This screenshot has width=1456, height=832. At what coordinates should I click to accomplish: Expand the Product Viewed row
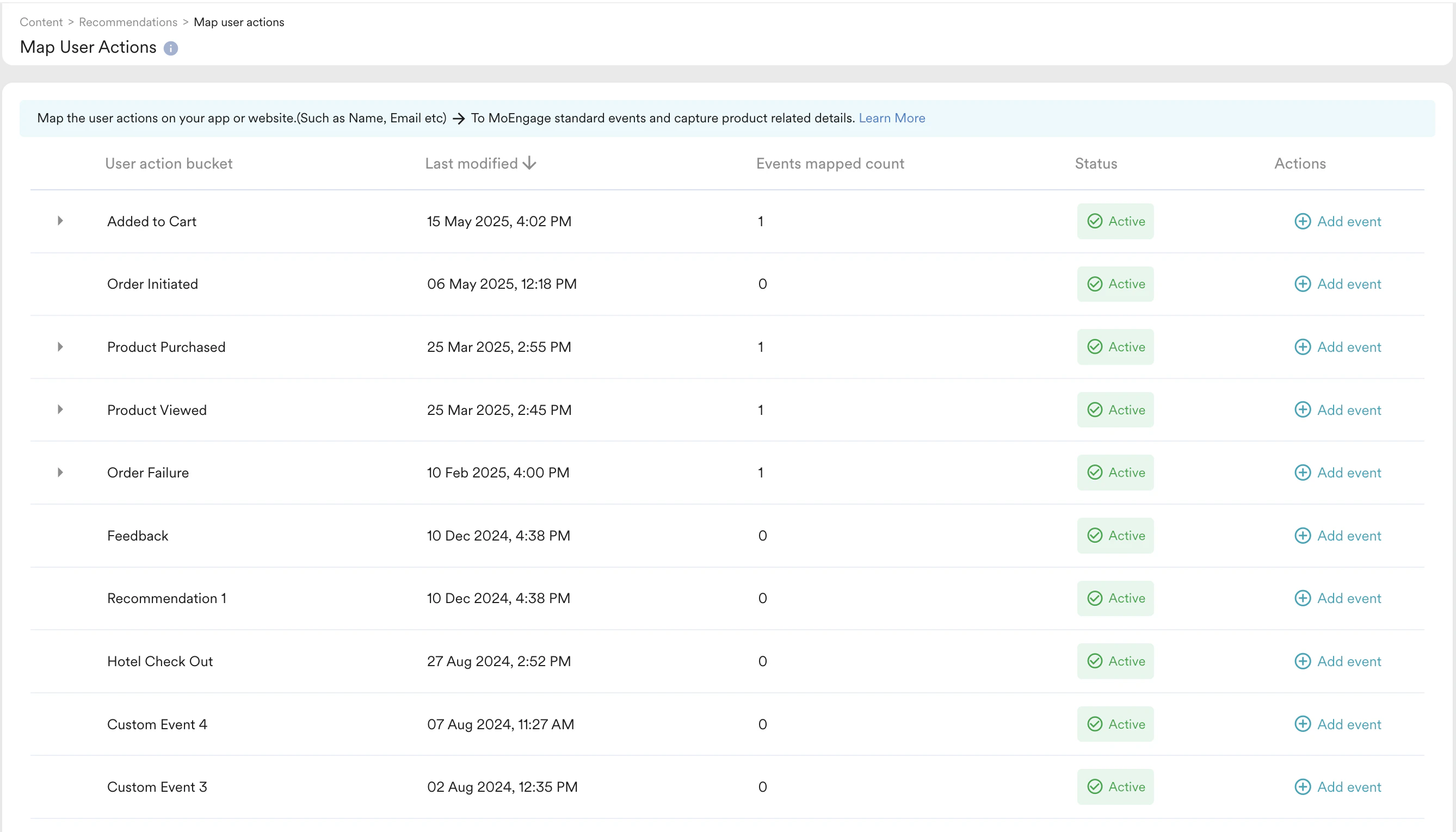point(60,409)
